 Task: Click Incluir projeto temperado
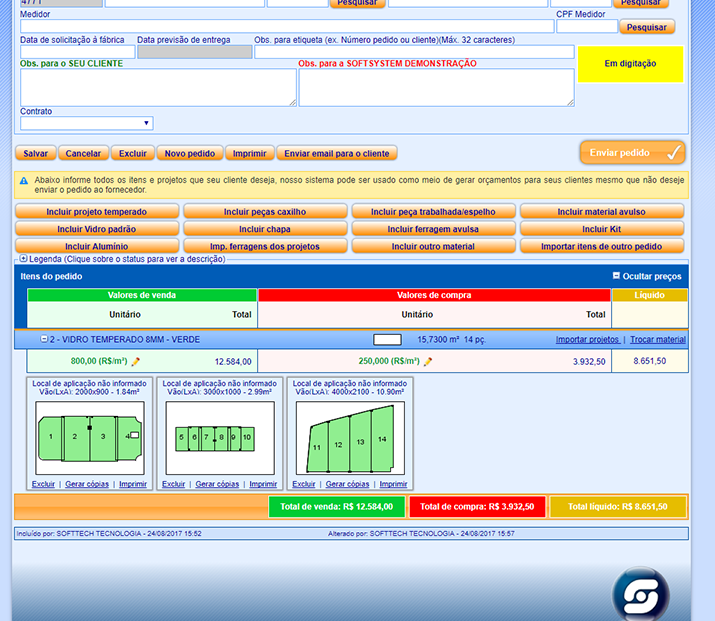pos(97,212)
